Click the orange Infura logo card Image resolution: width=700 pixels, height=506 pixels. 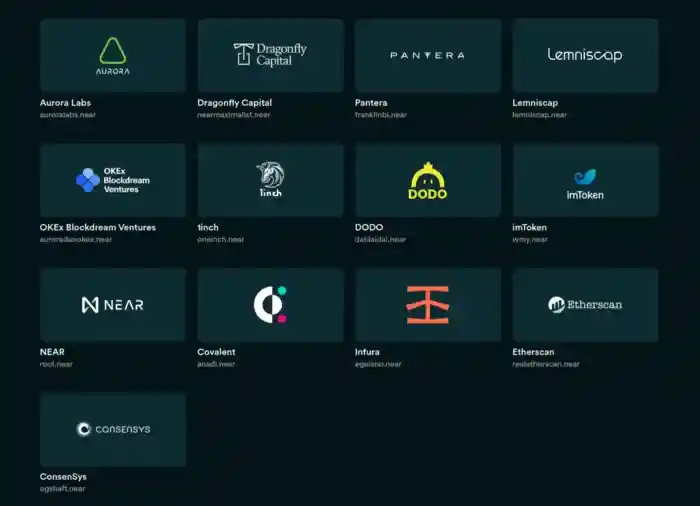[428, 305]
